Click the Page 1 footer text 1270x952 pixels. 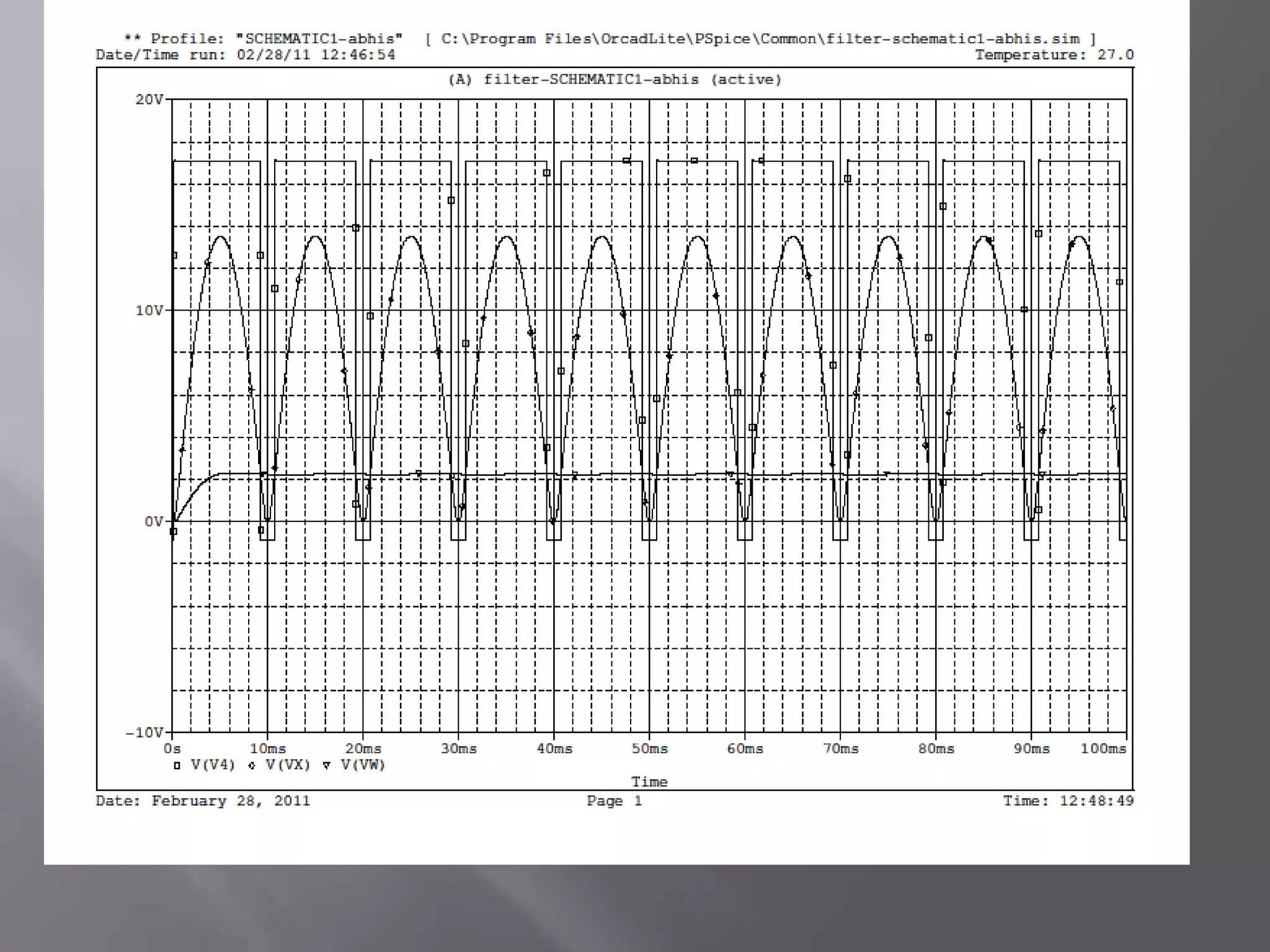615,801
